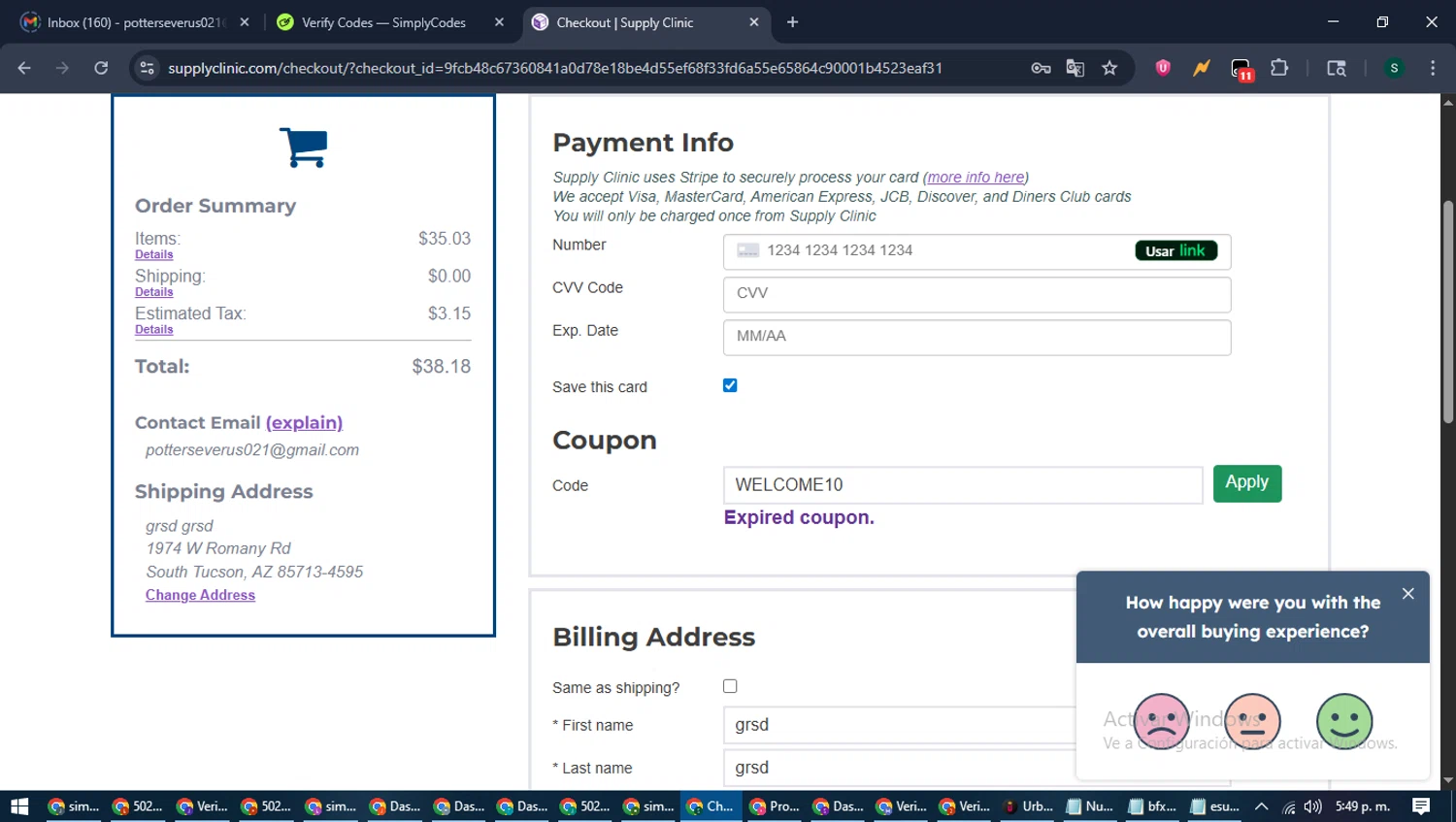Image resolution: width=1456 pixels, height=822 pixels.
Task: Open the pink shield extension icon
Action: pyautogui.click(x=1163, y=68)
